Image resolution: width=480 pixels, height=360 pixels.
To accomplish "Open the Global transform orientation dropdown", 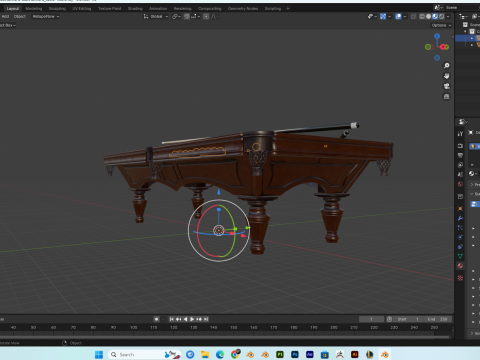I will point(156,16).
